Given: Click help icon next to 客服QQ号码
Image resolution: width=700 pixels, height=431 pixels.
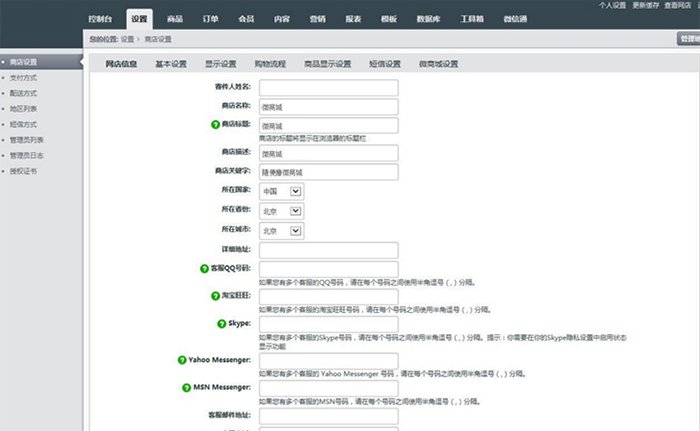Looking at the screenshot, I should point(205,269).
